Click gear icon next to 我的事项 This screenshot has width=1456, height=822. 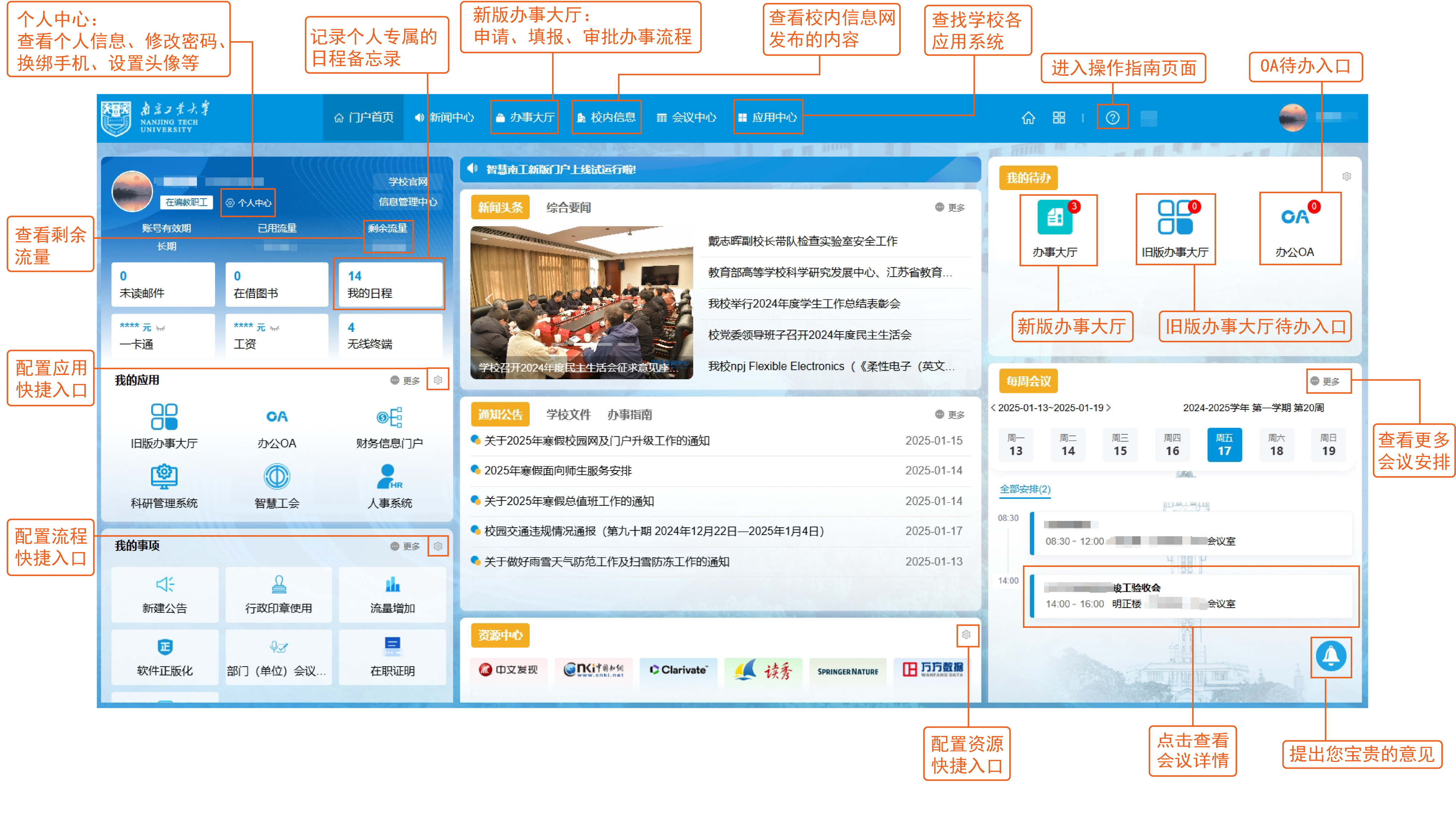[438, 546]
